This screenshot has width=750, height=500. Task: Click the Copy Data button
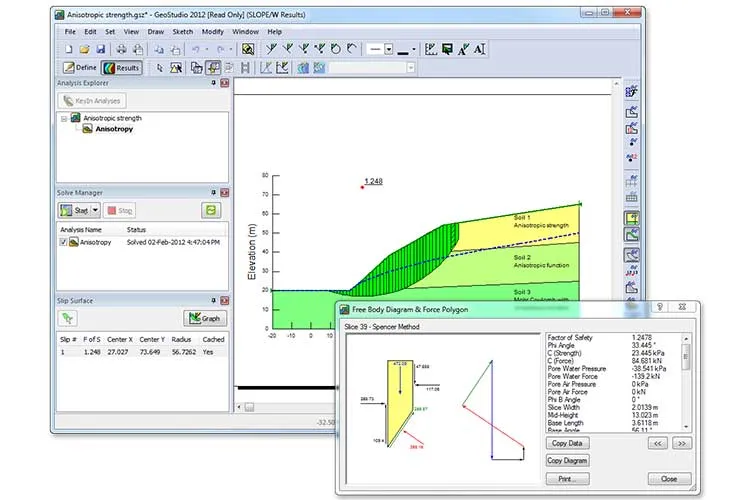(x=567, y=443)
